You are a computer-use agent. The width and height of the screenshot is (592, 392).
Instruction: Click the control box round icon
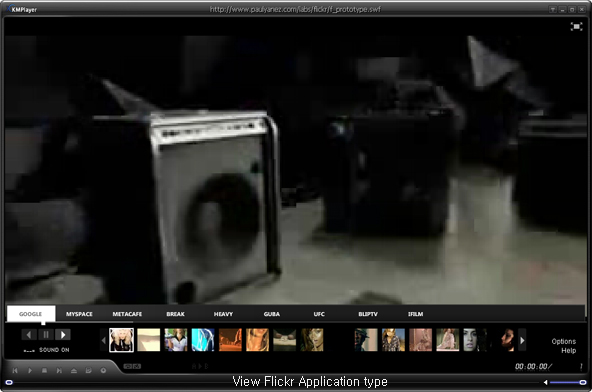103,370
